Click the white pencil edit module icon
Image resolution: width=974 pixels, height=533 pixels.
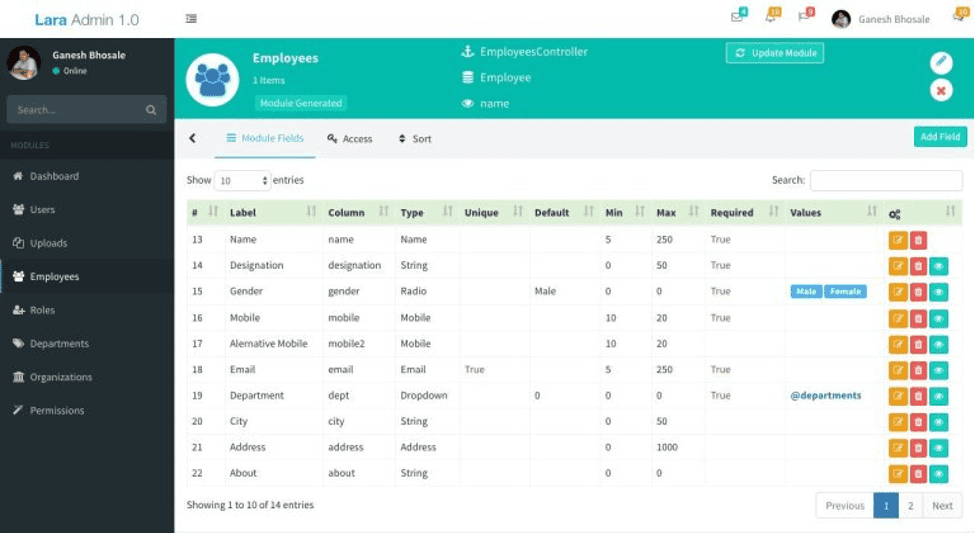[941, 62]
